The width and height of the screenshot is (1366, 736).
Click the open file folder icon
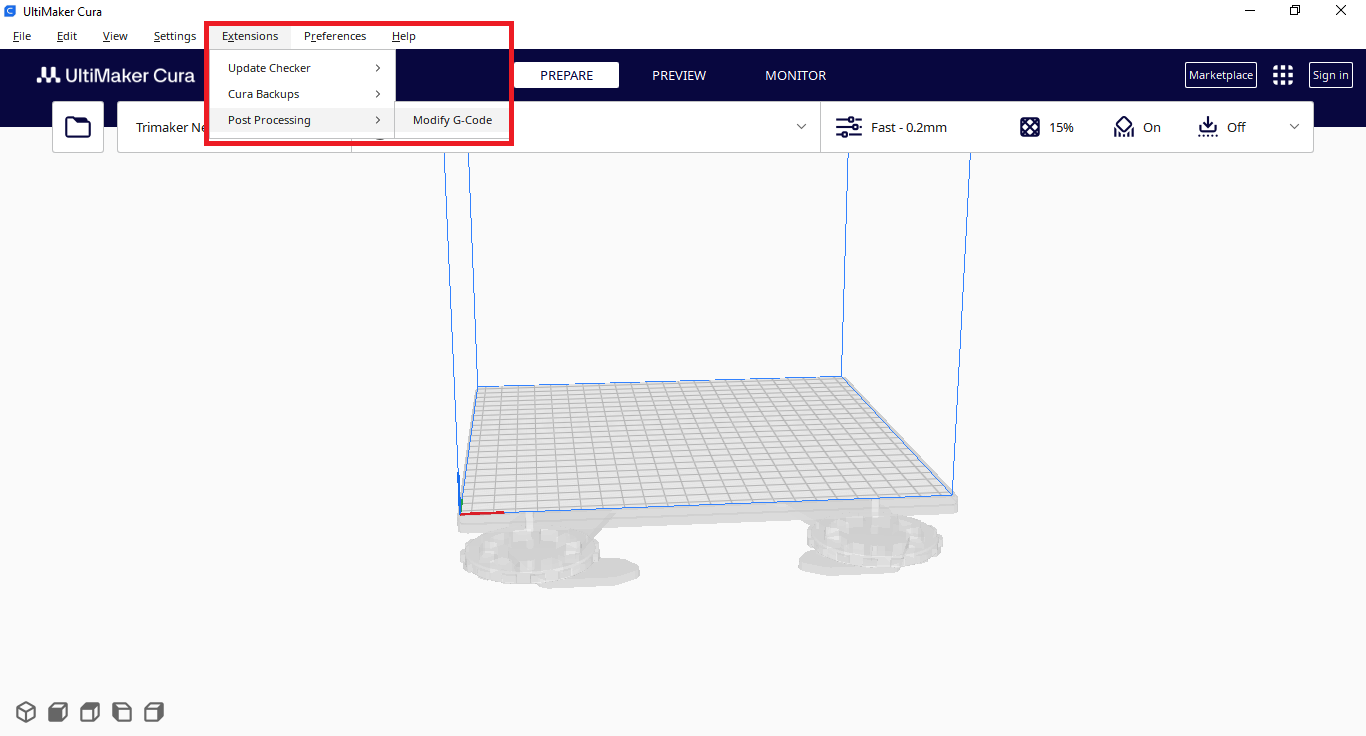coord(78,127)
